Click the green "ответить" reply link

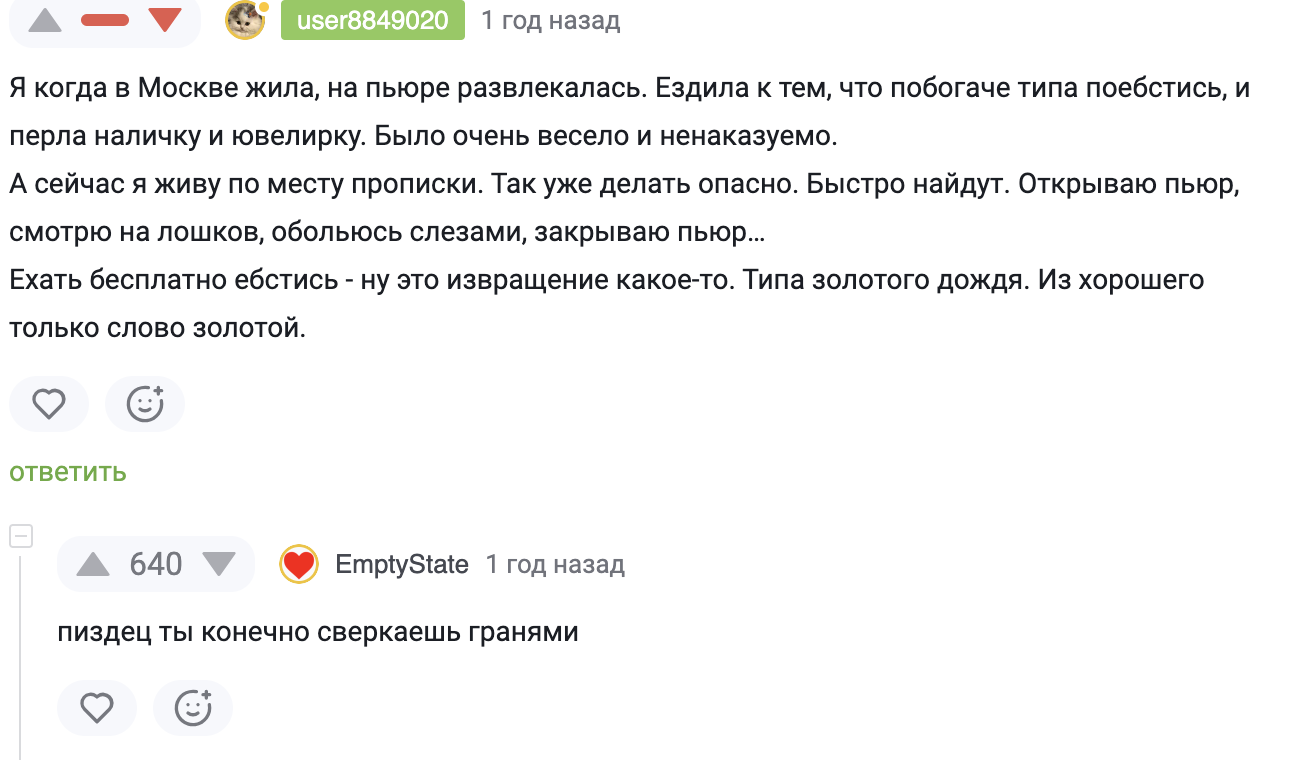point(68,472)
